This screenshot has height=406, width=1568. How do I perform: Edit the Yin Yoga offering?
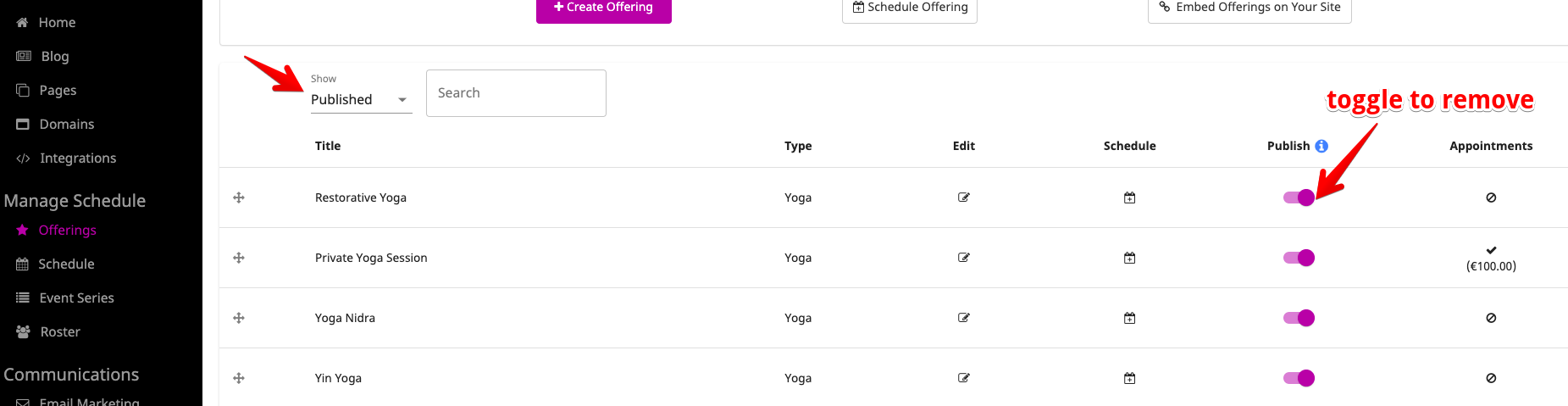pyautogui.click(x=963, y=378)
